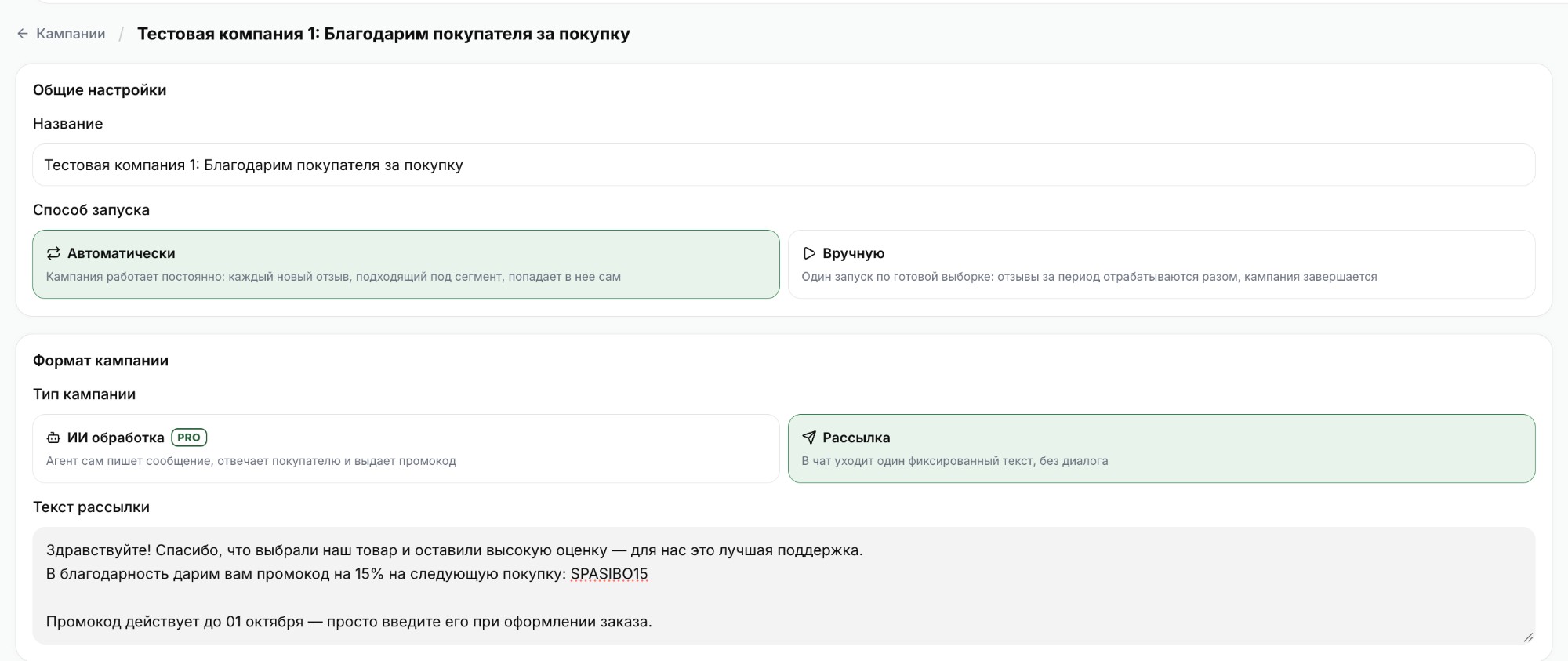Click the play icon beside Вручную
Image resolution: width=1568 pixels, height=661 pixels.
pyautogui.click(x=809, y=253)
